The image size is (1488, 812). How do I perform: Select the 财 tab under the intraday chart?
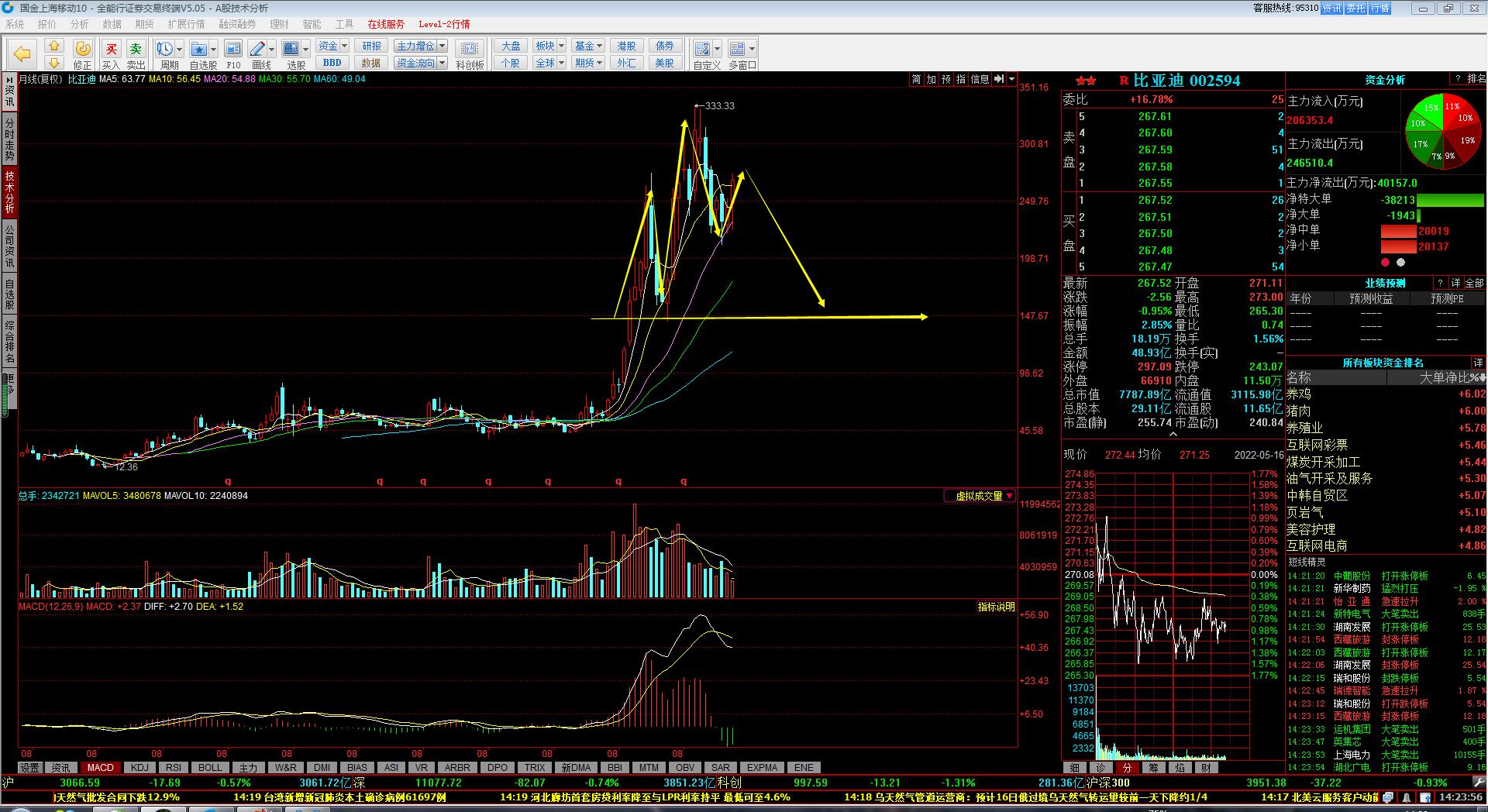tap(1207, 768)
